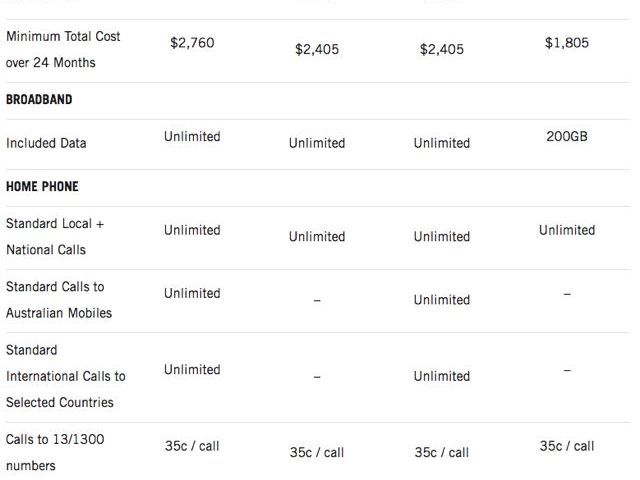
Task: Select the $1,805 minimum total cost value
Action: (567, 43)
